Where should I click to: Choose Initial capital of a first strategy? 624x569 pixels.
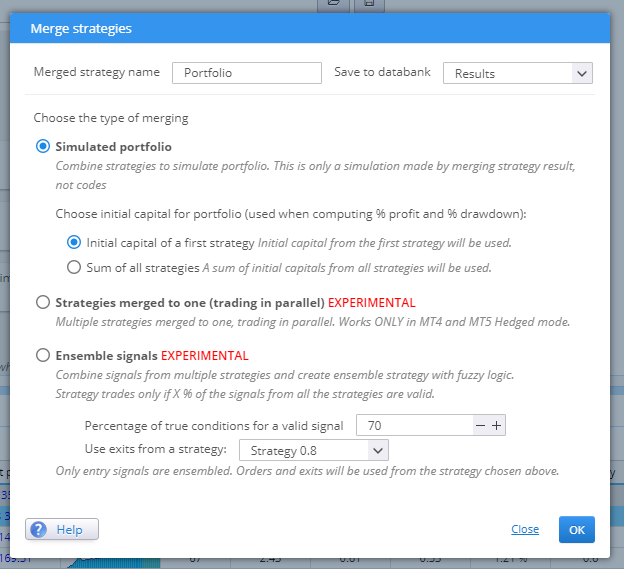74,242
